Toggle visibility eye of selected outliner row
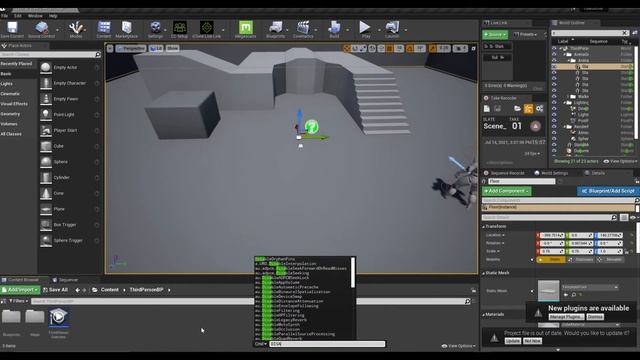Screen dimensions: 640x360 (x=554, y=66)
